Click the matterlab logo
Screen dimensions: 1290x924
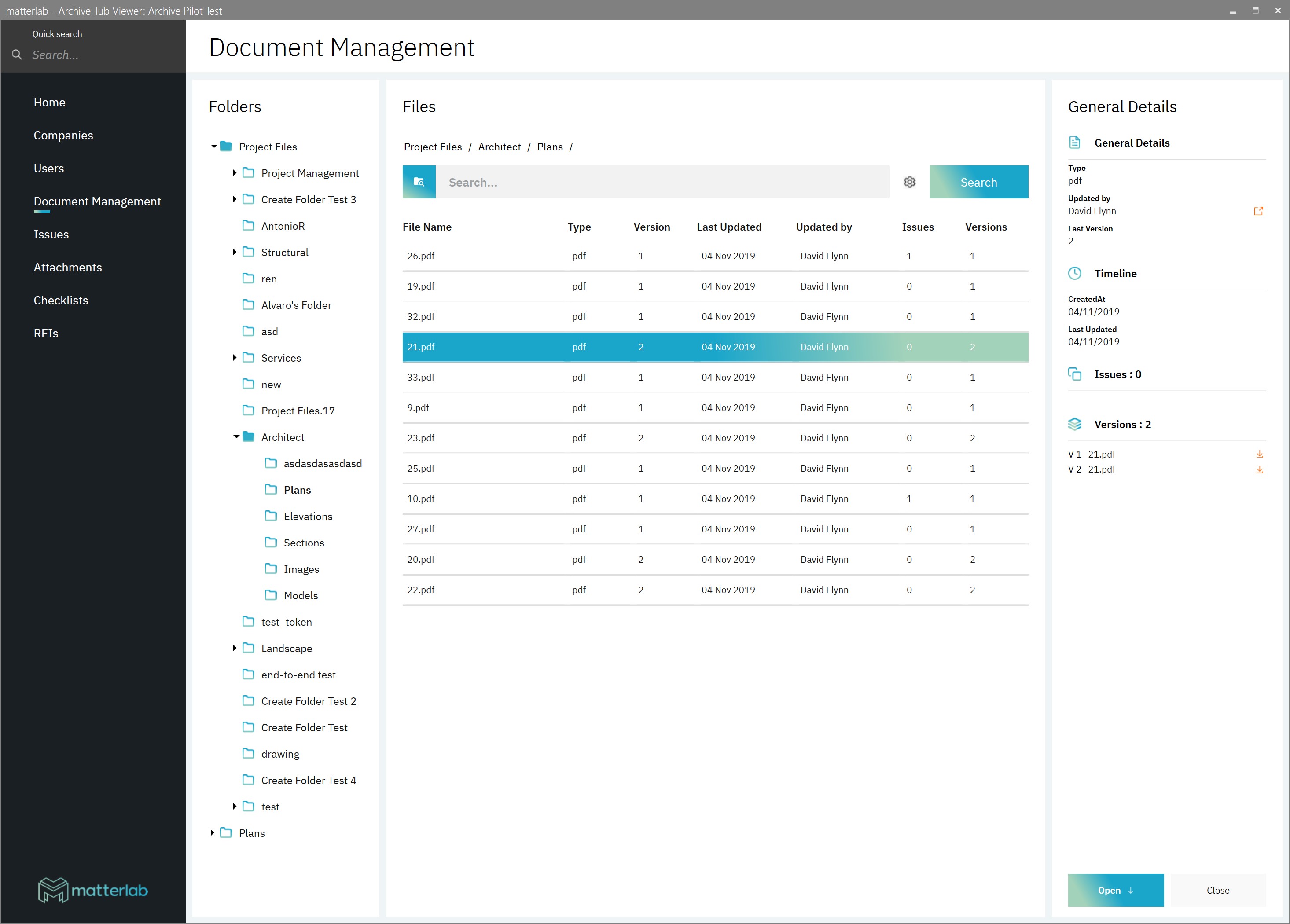point(93,890)
